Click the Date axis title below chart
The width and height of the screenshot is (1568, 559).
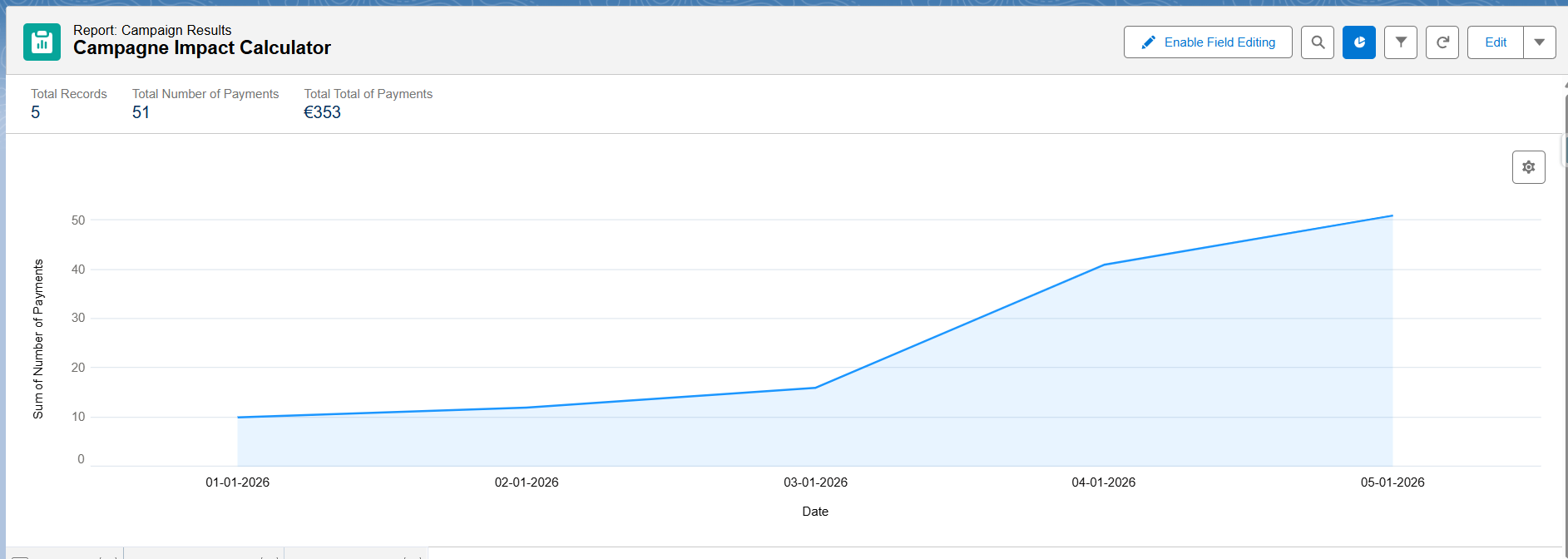coord(815,512)
